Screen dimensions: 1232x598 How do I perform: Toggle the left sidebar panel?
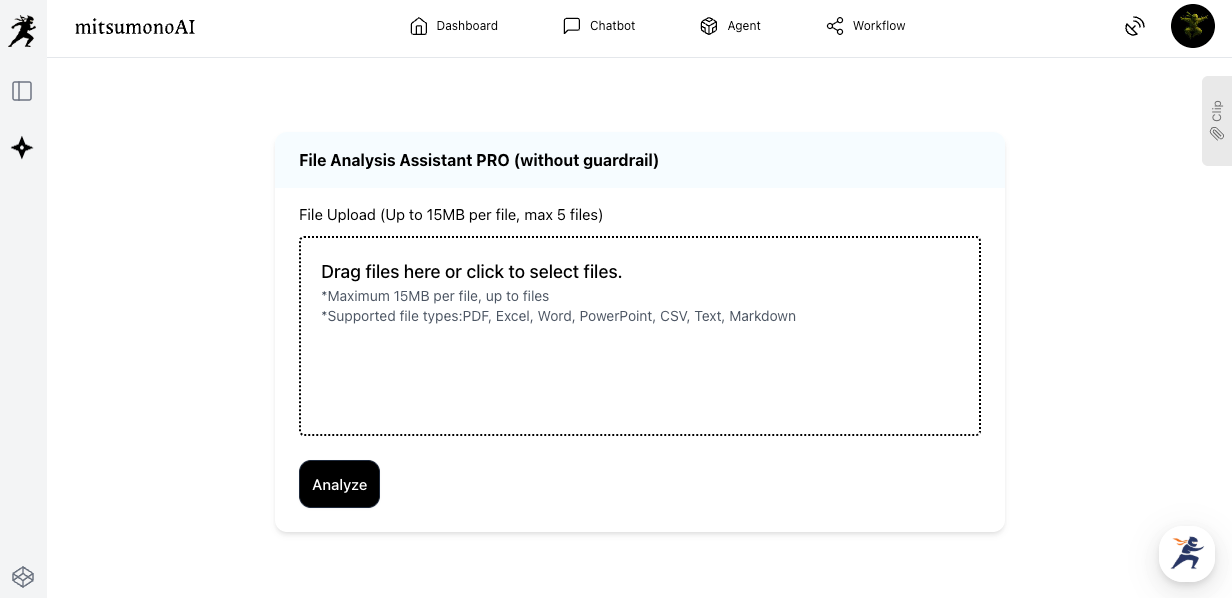(x=22, y=91)
